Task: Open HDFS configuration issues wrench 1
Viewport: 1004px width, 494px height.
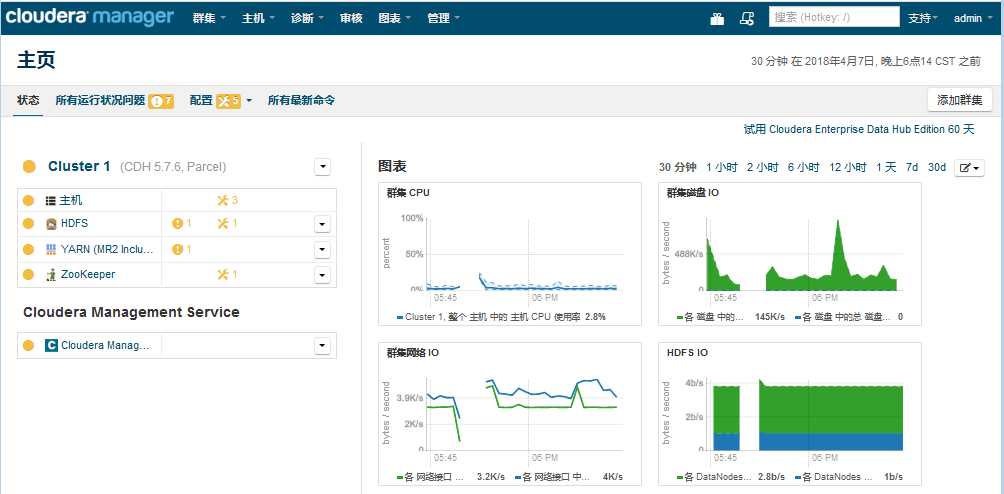Action: (228, 223)
